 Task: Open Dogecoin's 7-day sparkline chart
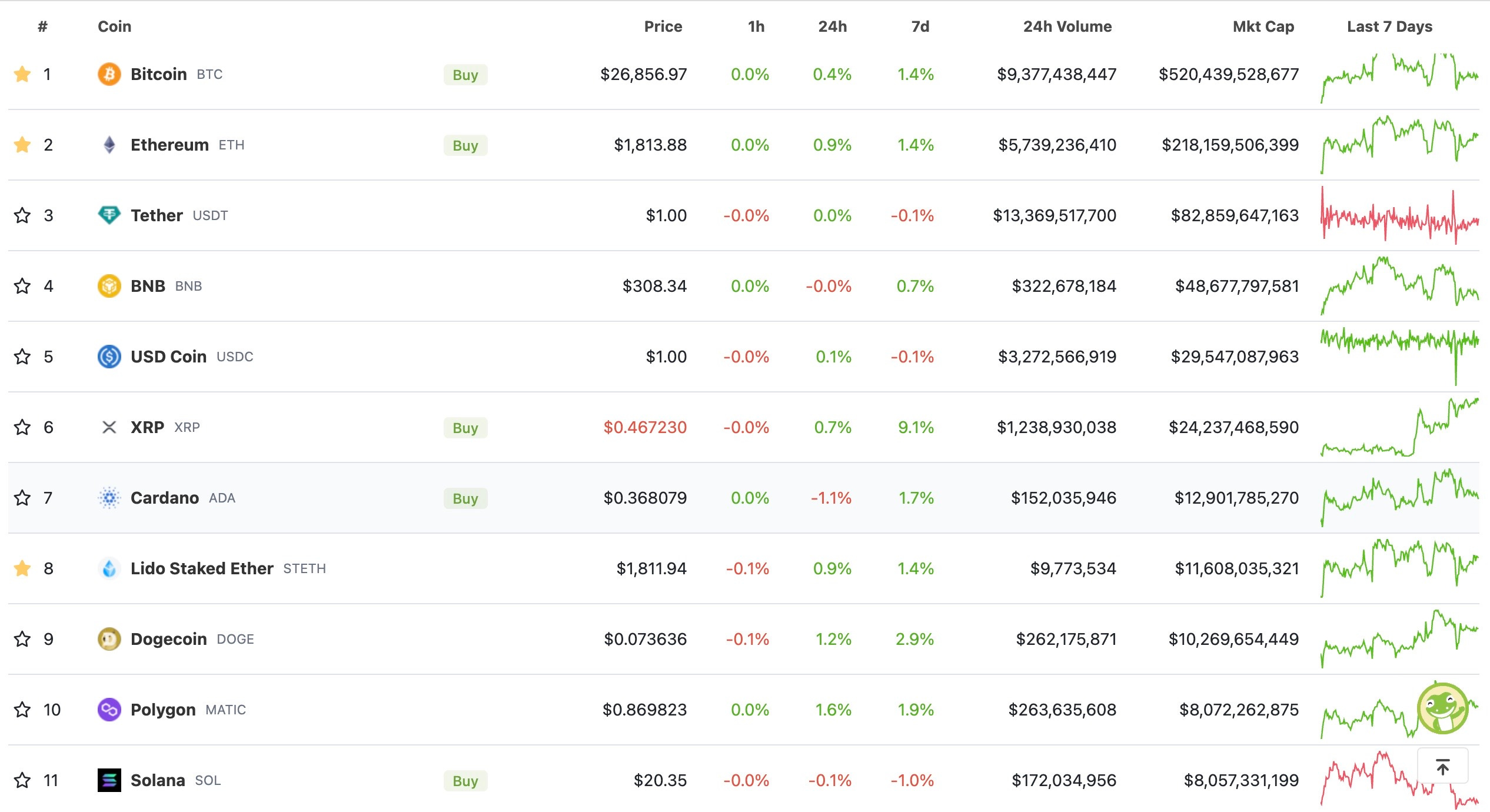(x=1399, y=639)
